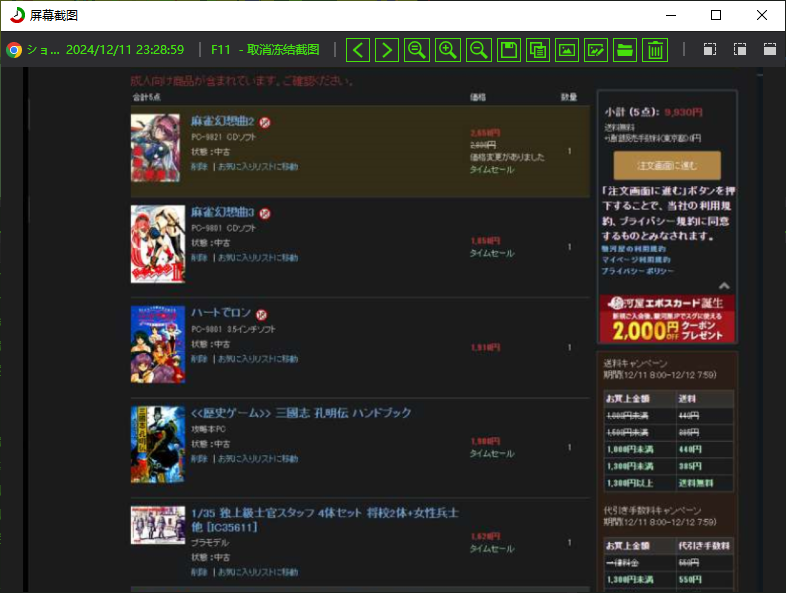Viewport: 786px width, 593px height.
Task: Save the screenshot using the floppy disk icon
Action: pos(508,50)
